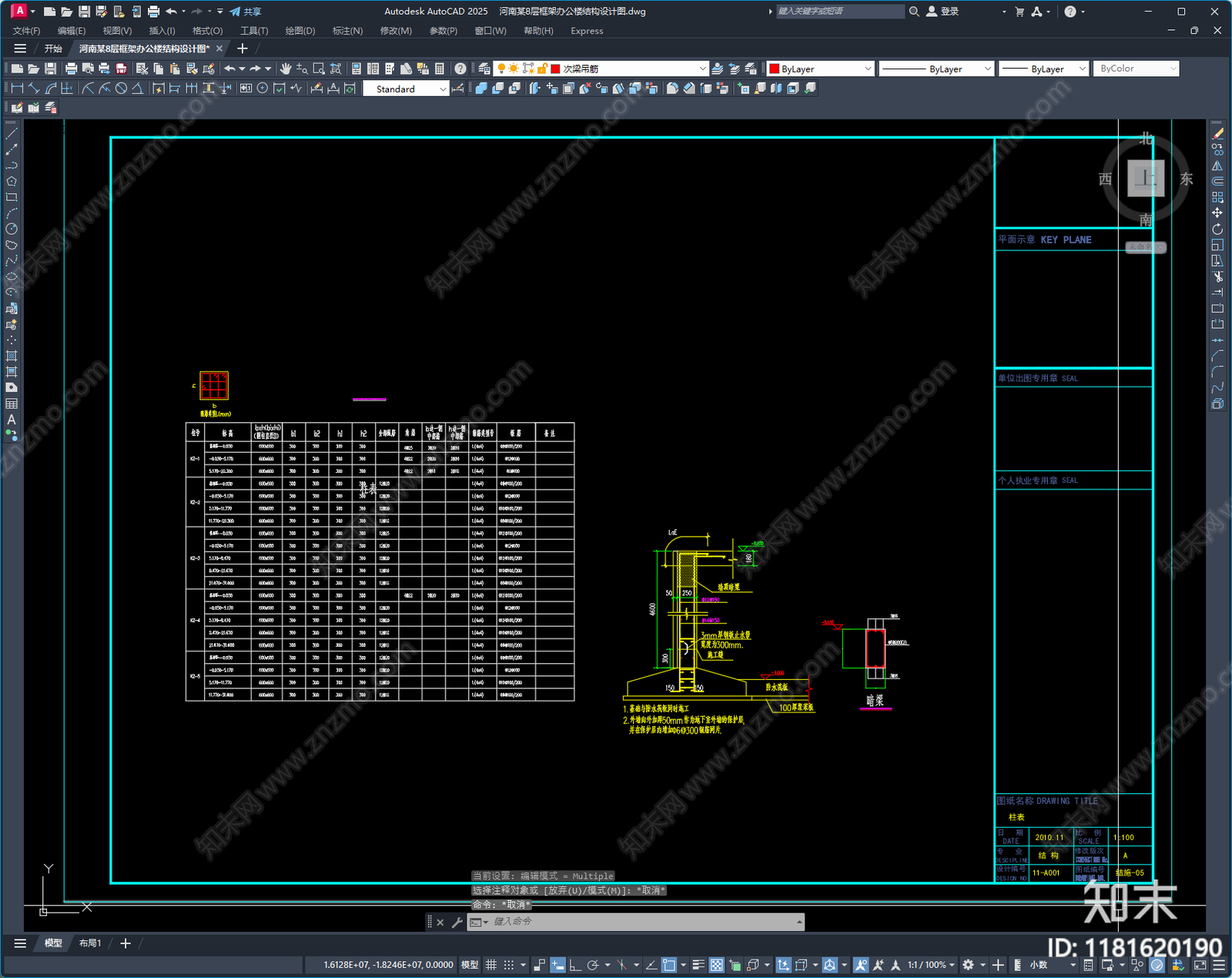Click the Share (共享) paper plane icon
1232x978 pixels.
(x=235, y=12)
